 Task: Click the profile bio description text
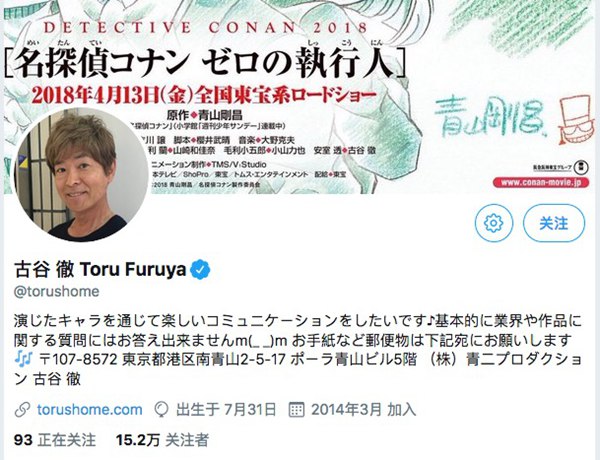[298, 349]
